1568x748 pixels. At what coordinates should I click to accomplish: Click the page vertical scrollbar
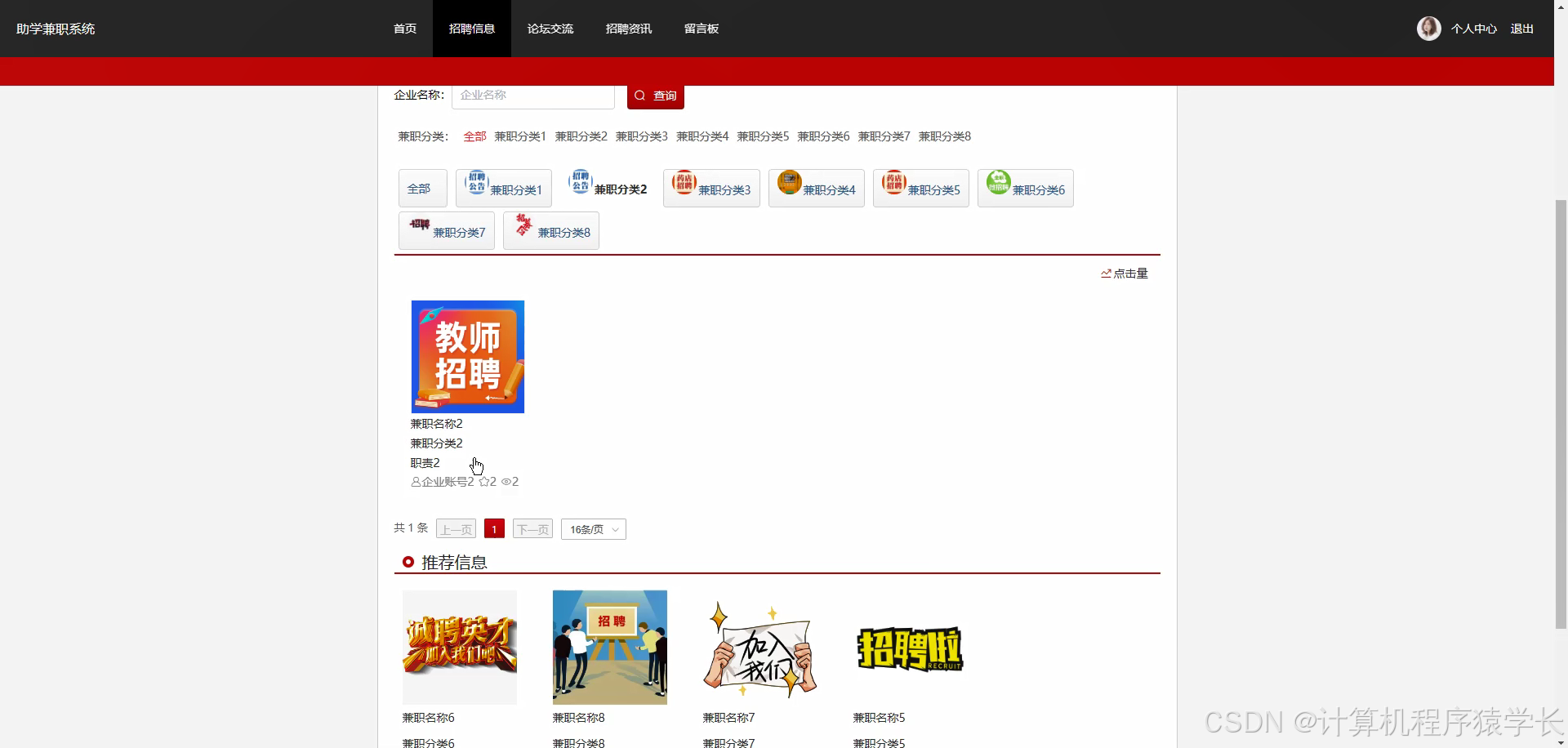[x=1561, y=415]
